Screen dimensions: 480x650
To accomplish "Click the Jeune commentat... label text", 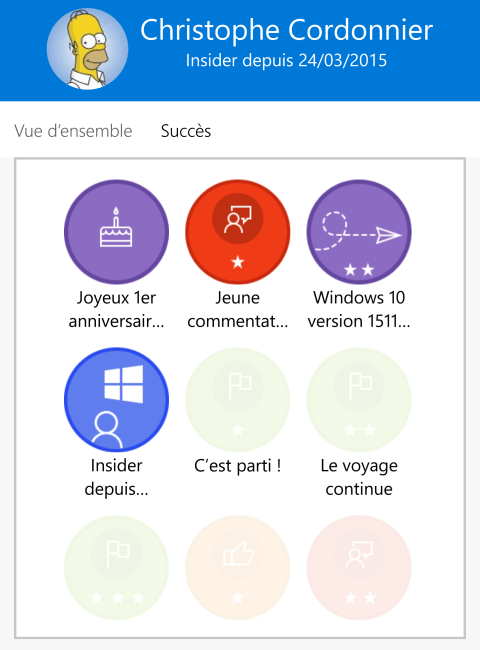I will pyautogui.click(x=238, y=309).
